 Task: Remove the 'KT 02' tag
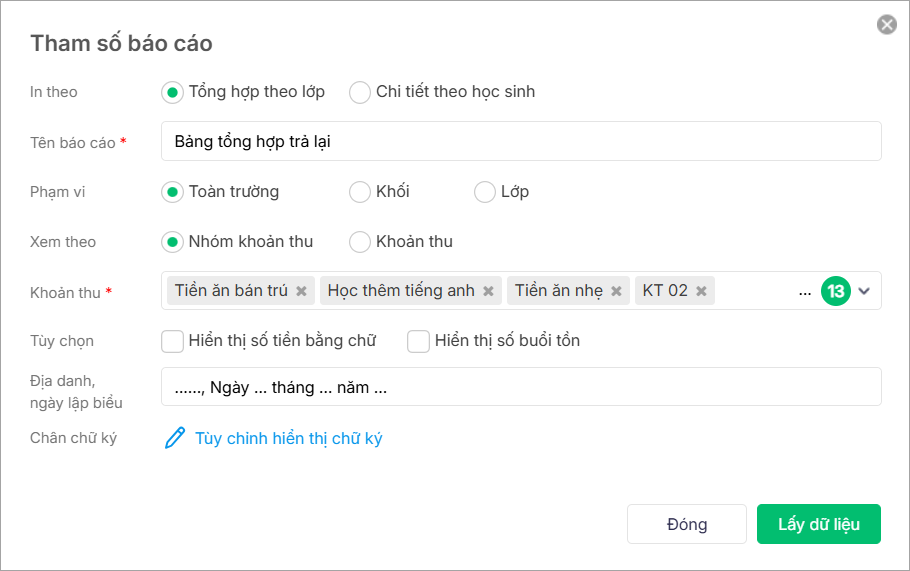pos(701,291)
